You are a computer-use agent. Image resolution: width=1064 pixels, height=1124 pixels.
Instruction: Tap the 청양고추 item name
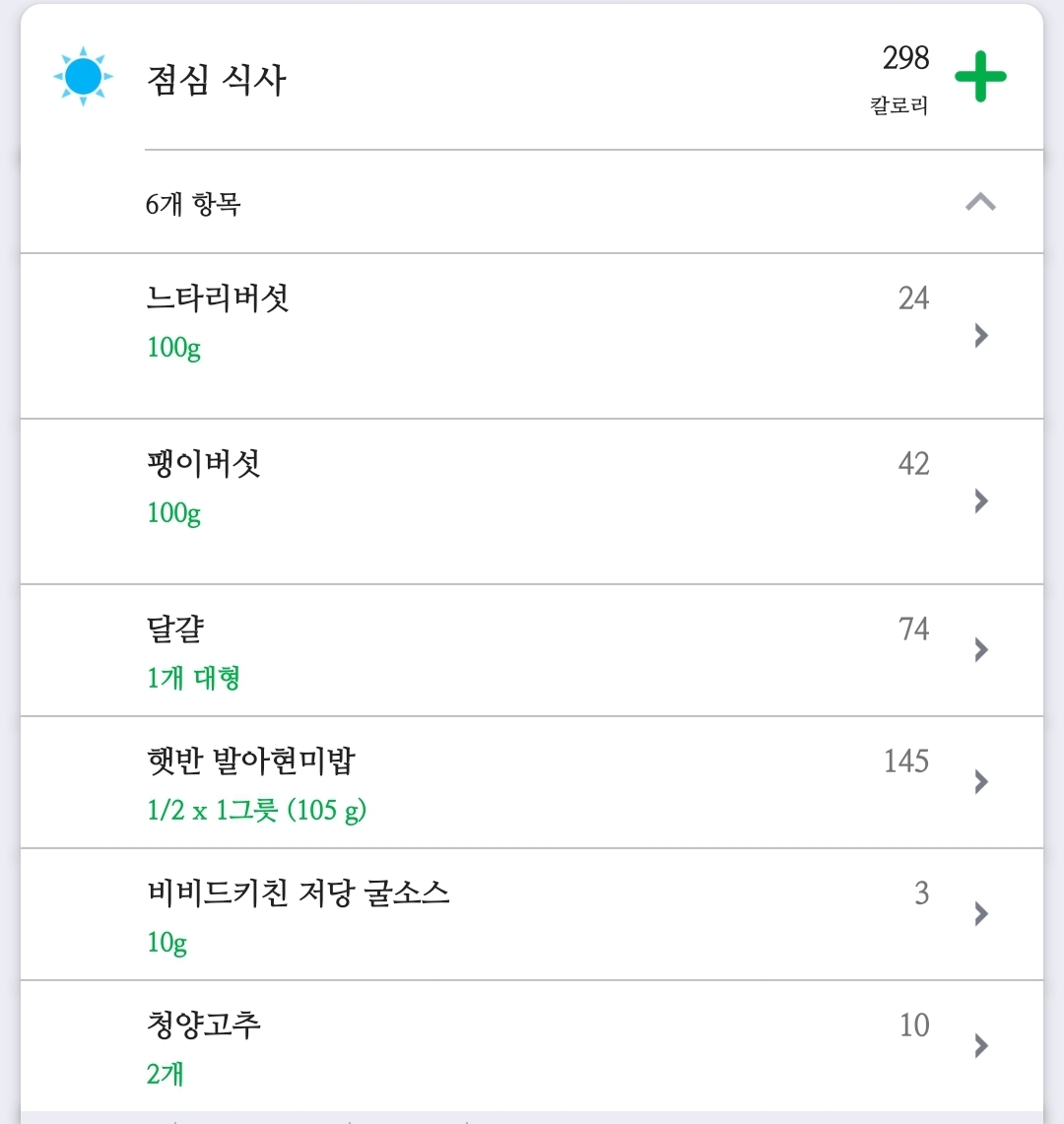[x=204, y=1025]
